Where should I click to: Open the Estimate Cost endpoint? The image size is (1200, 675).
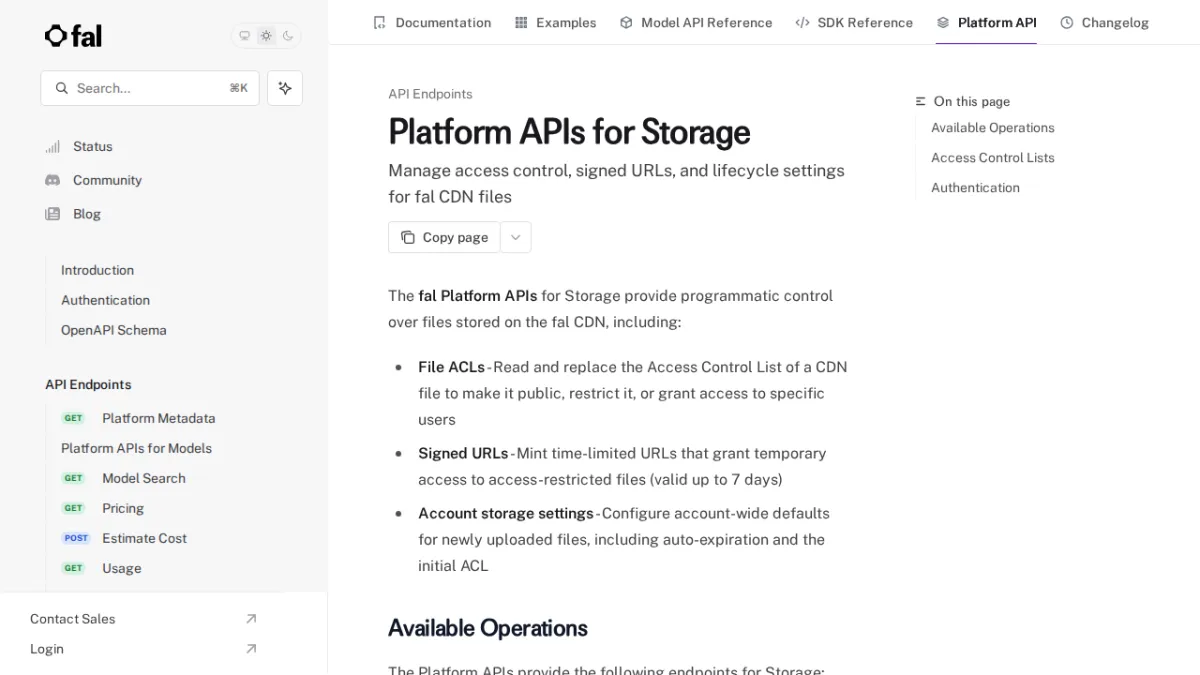pyautogui.click(x=144, y=538)
